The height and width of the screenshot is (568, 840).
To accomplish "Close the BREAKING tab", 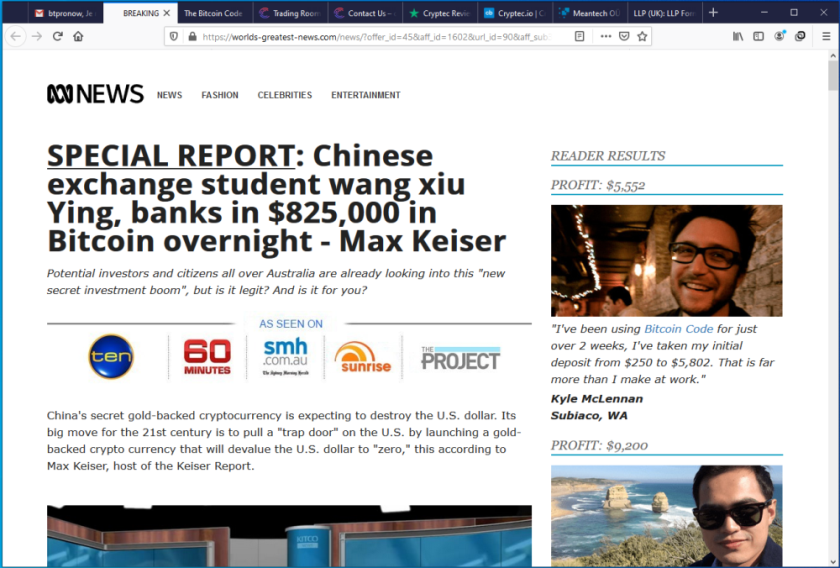I will 167,13.
